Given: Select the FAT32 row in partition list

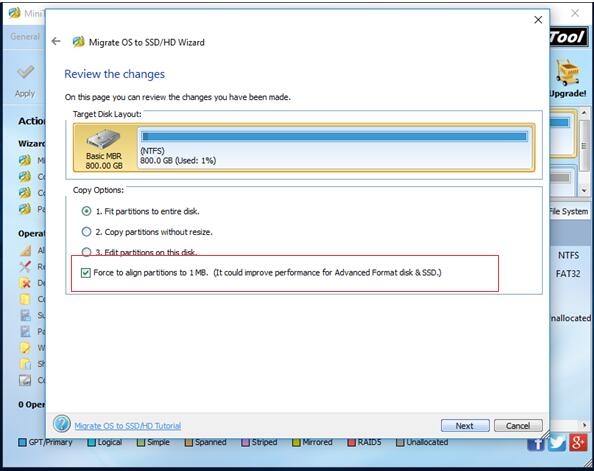Looking at the screenshot, I should 568,274.
